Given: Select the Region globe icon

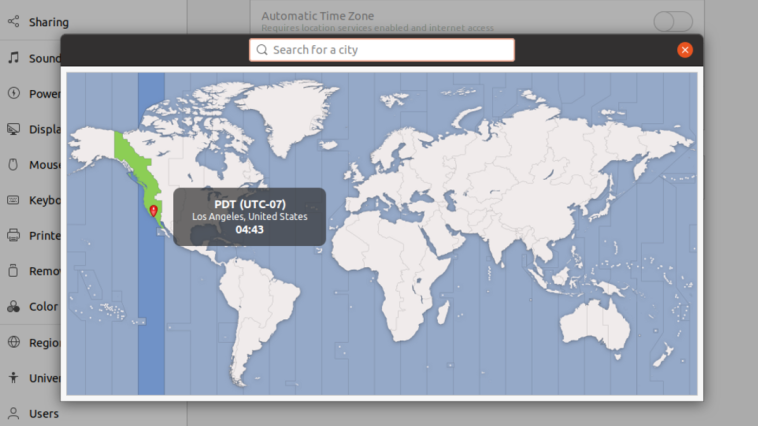Looking at the screenshot, I should (x=14, y=342).
